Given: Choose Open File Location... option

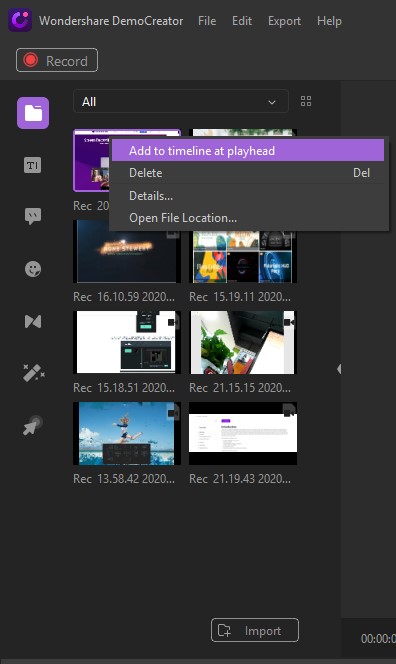Looking at the screenshot, I should [x=248, y=218].
